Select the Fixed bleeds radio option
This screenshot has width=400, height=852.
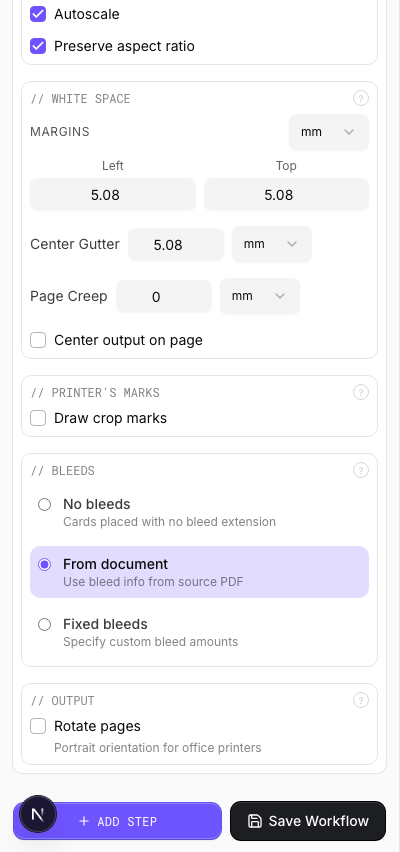pyautogui.click(x=45, y=624)
